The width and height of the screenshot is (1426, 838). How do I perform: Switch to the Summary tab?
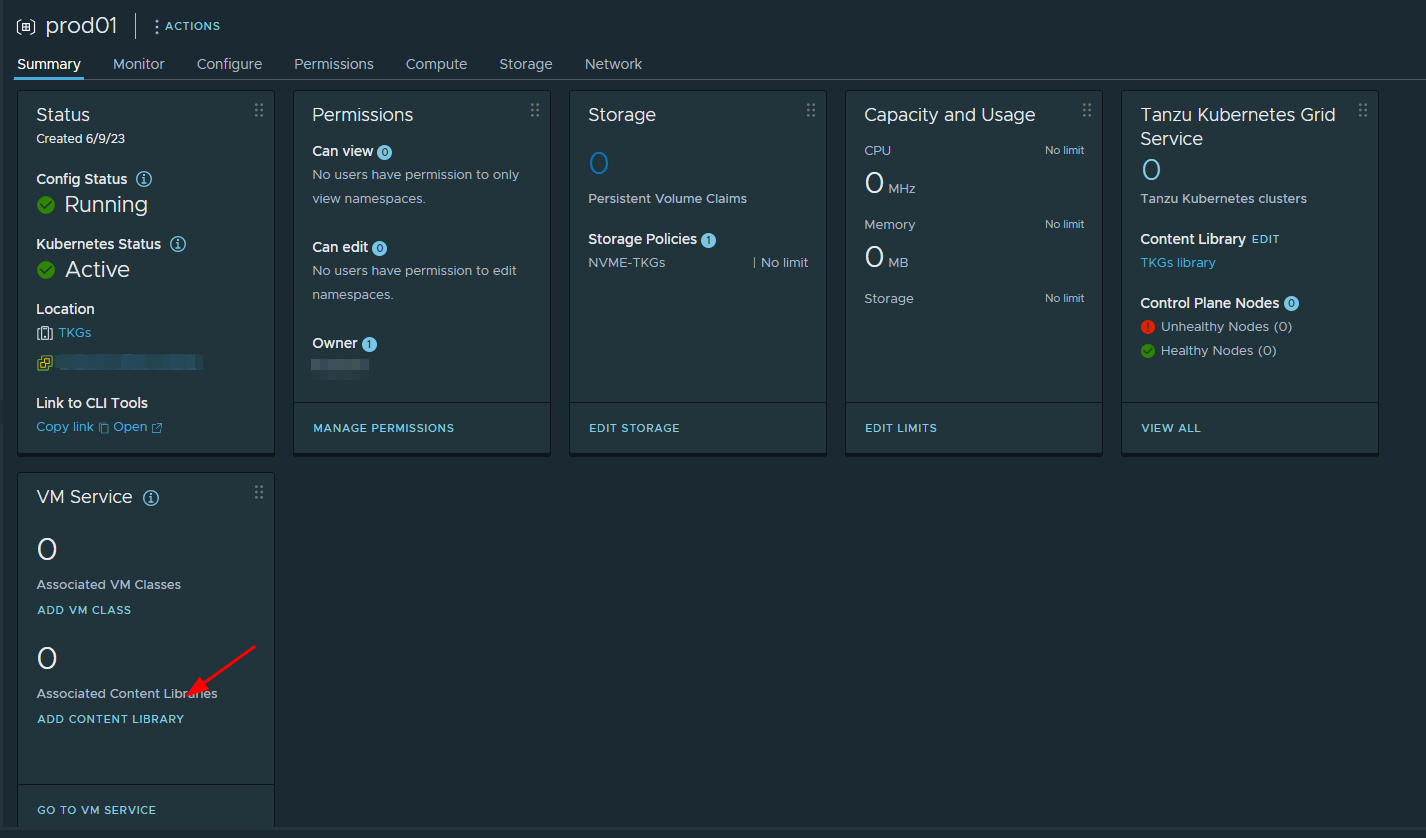(49, 64)
